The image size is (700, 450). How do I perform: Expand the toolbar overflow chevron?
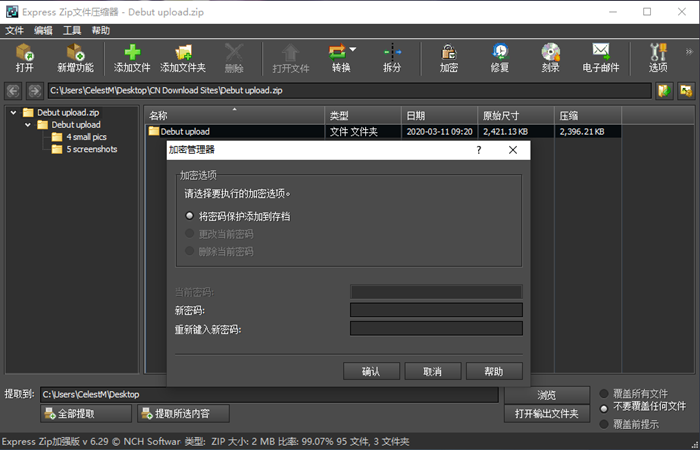click(x=689, y=52)
